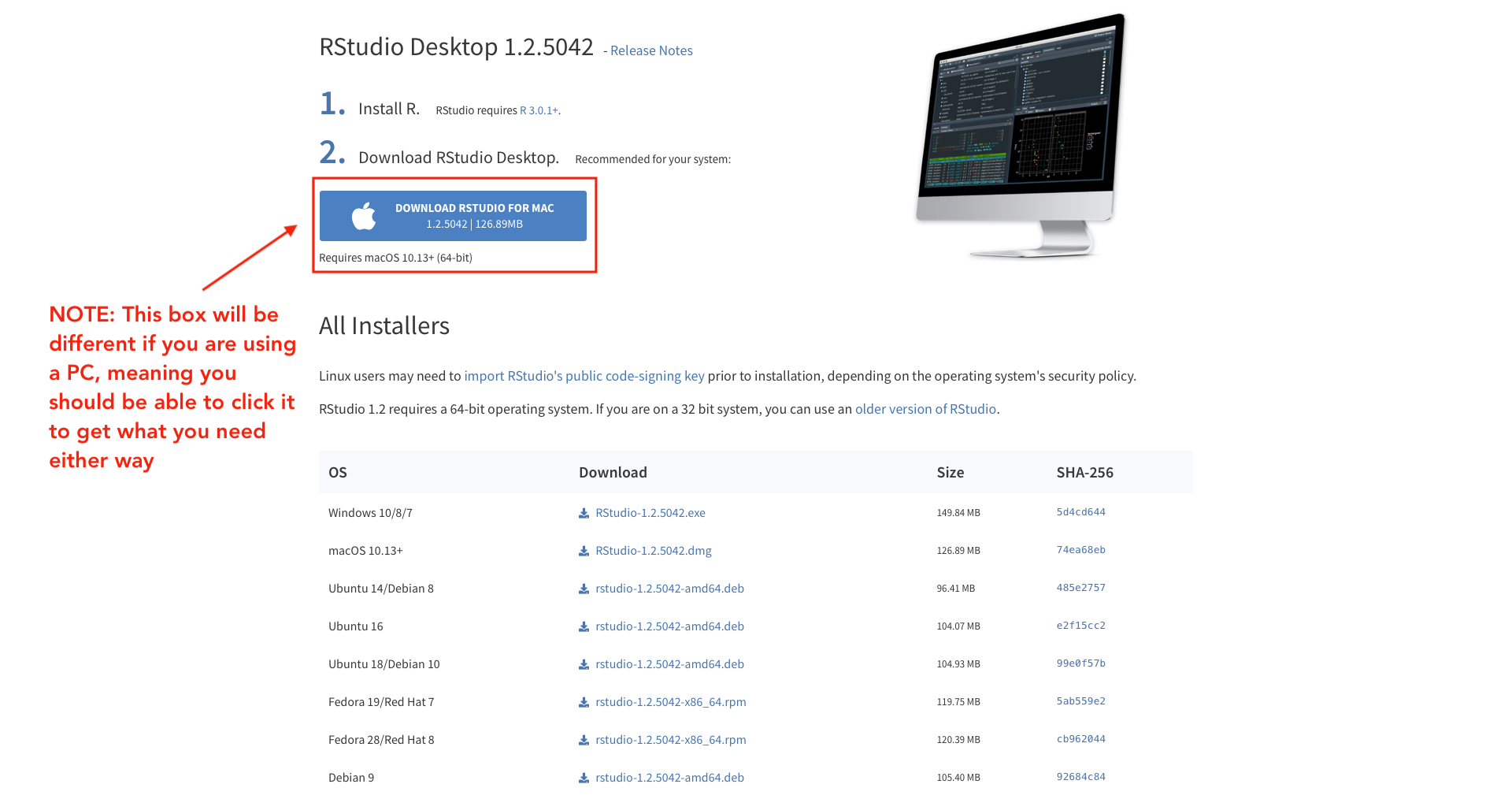Open SHA-256 hash 74ea68eb
This screenshot has width=1512, height=799.
coord(1081,550)
